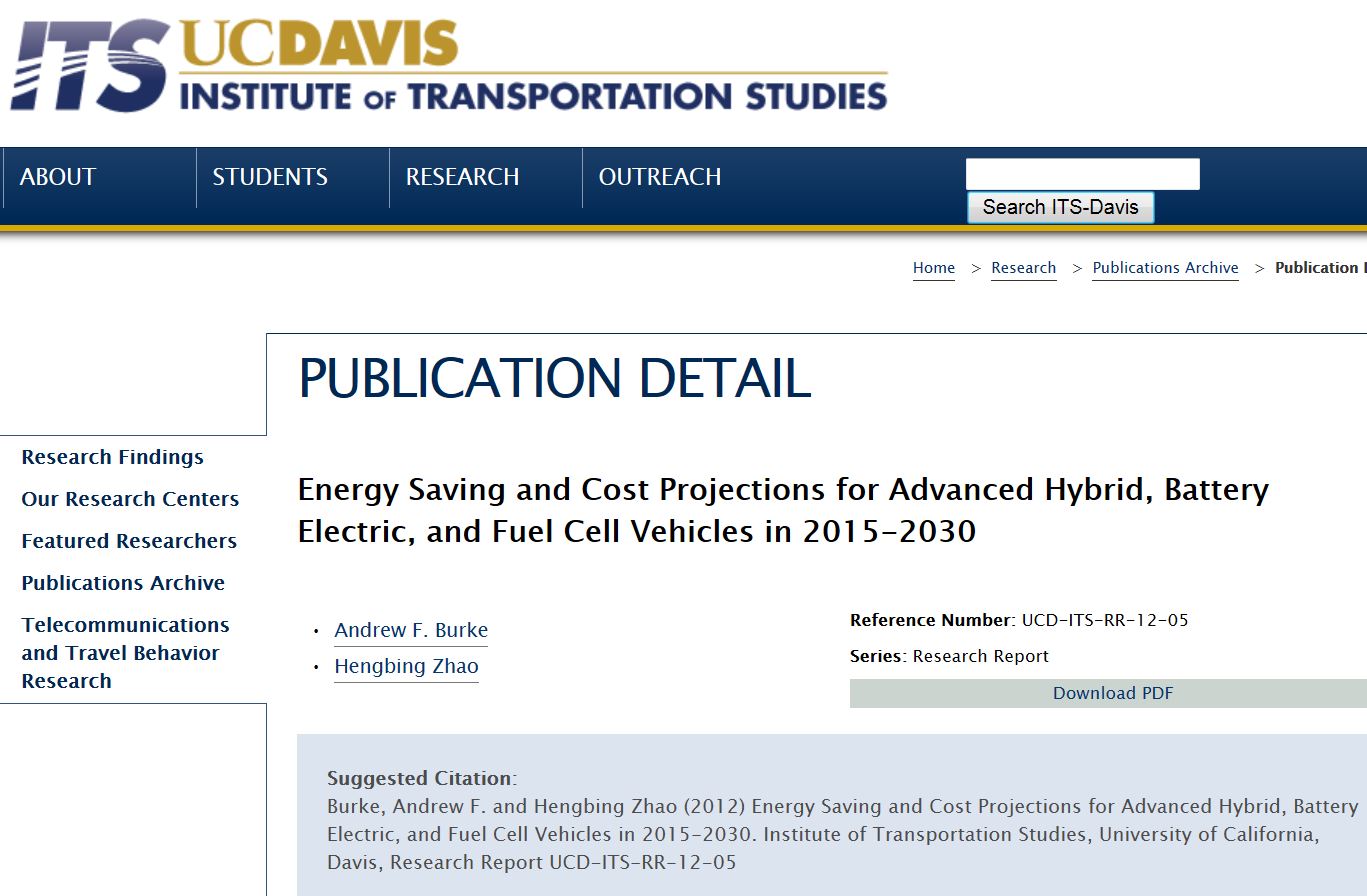1367x896 pixels.
Task: Click the Publication Detail page heading
Action: coord(554,379)
